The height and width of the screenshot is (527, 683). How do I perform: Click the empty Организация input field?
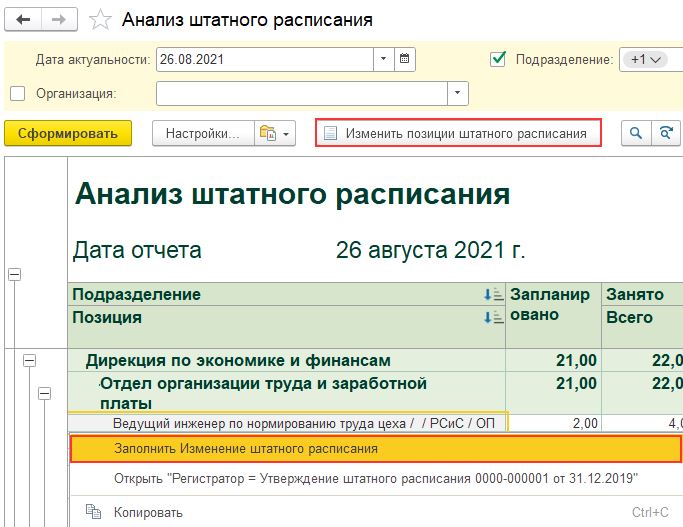tap(302, 93)
